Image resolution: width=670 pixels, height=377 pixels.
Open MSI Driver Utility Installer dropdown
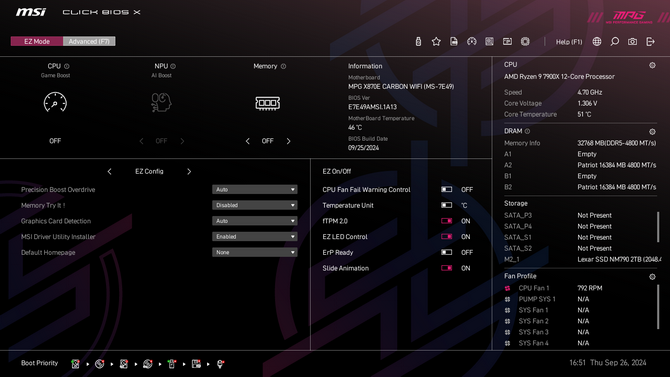click(255, 236)
